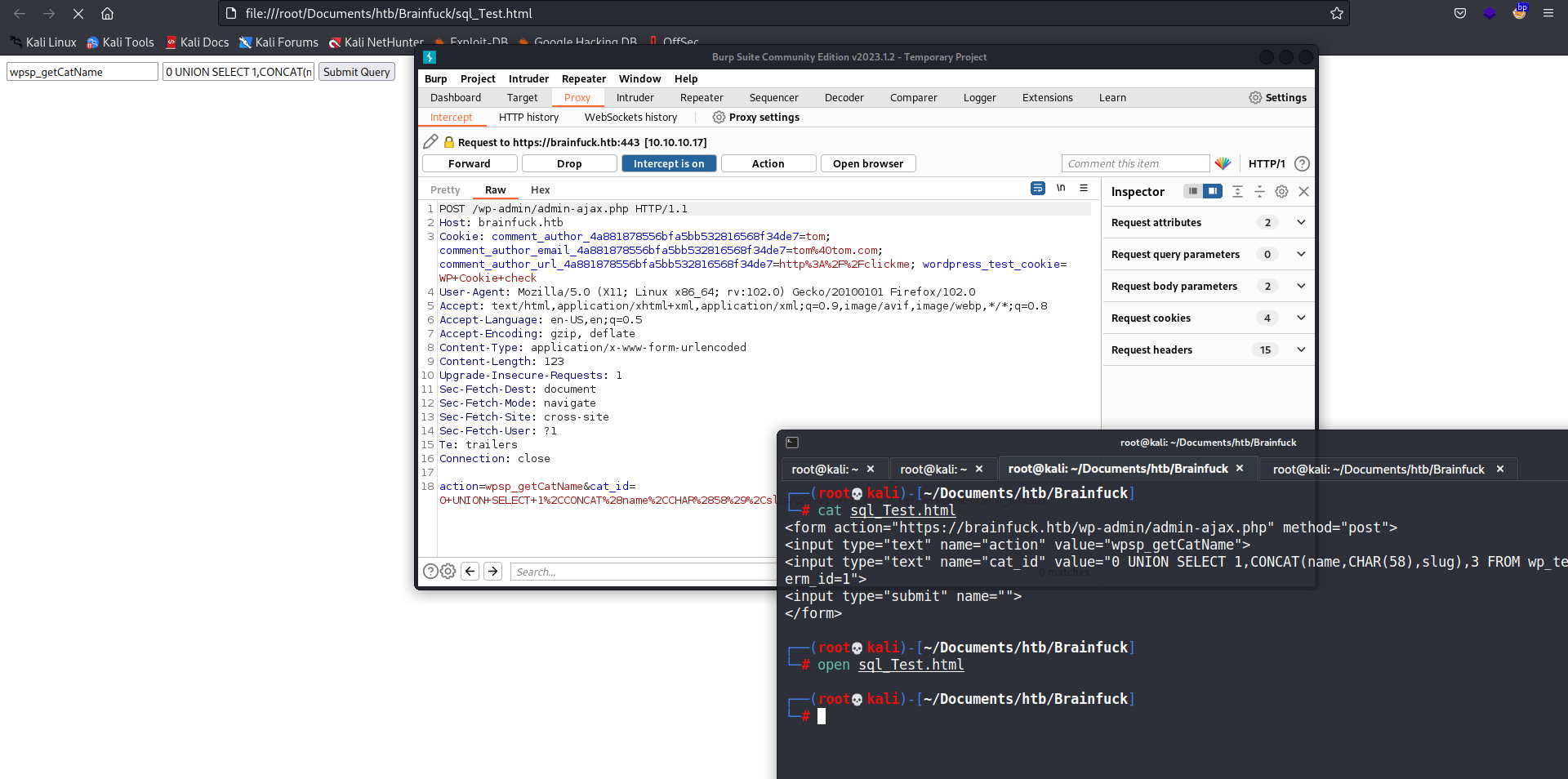This screenshot has width=1568, height=779.
Task: Drop the intercepted request
Action: 569,163
